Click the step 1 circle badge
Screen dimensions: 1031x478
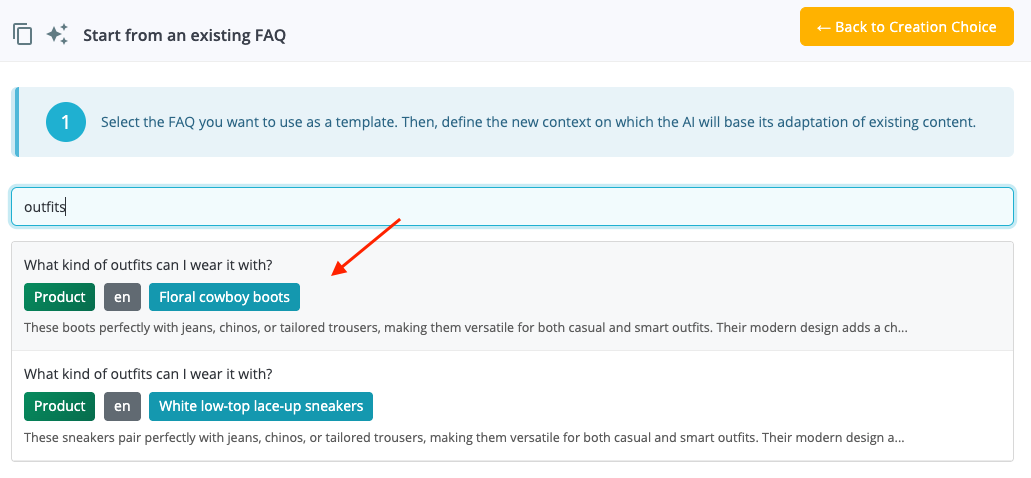(x=65, y=122)
